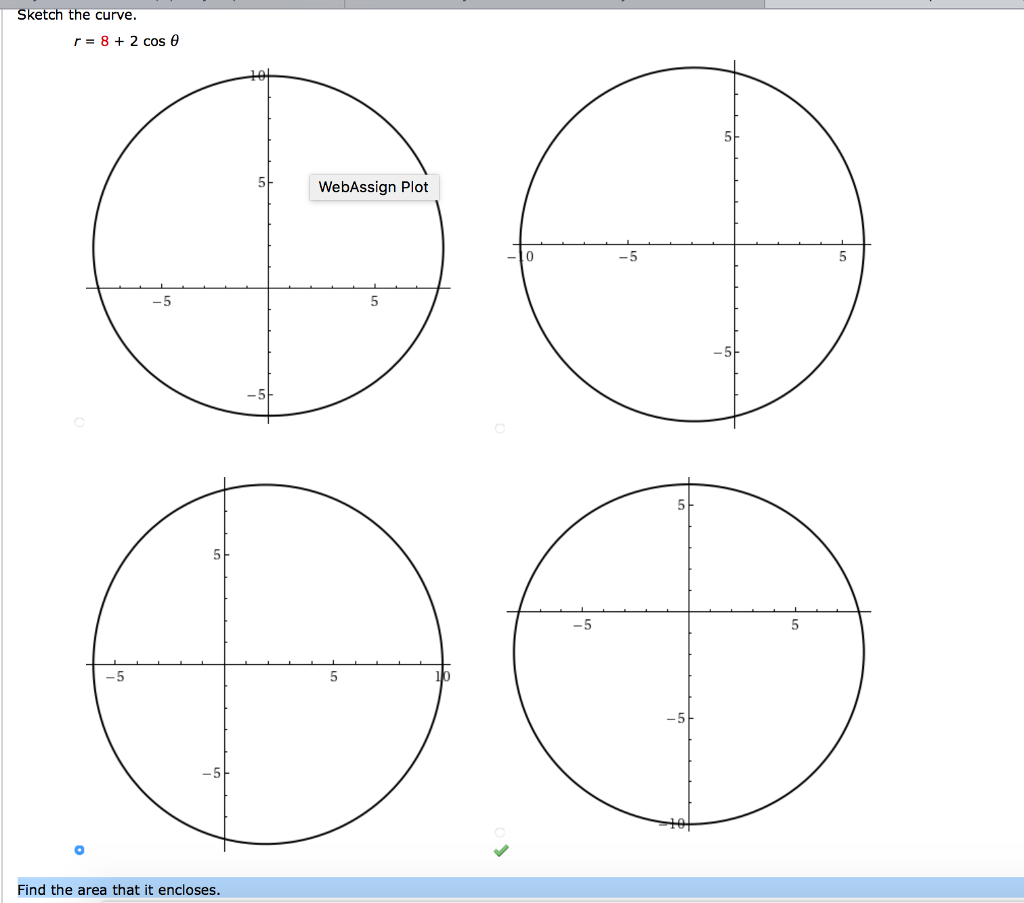This screenshot has height=903, width=1024.
Task: Select the radio button under the top-left graph
Action: coord(79,423)
